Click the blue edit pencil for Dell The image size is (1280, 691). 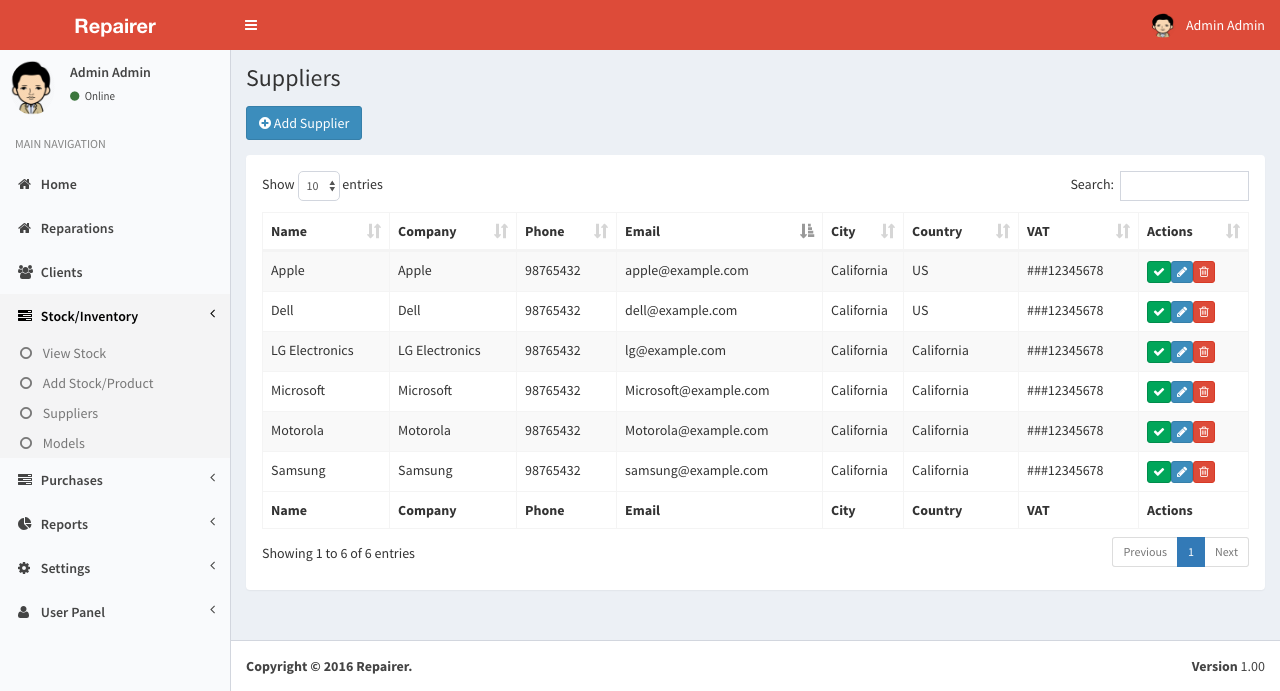tap(1182, 312)
